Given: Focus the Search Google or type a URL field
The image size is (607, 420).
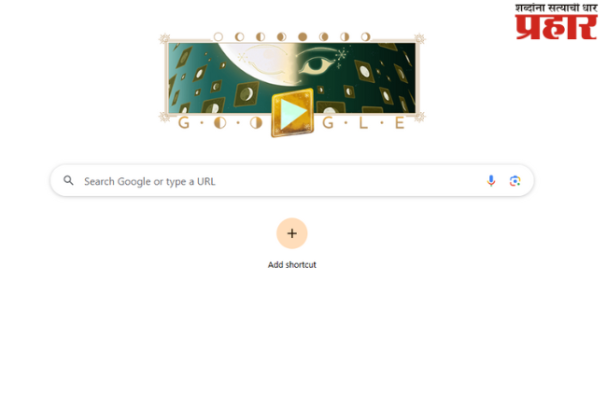Looking at the screenshot, I should click(x=292, y=181).
